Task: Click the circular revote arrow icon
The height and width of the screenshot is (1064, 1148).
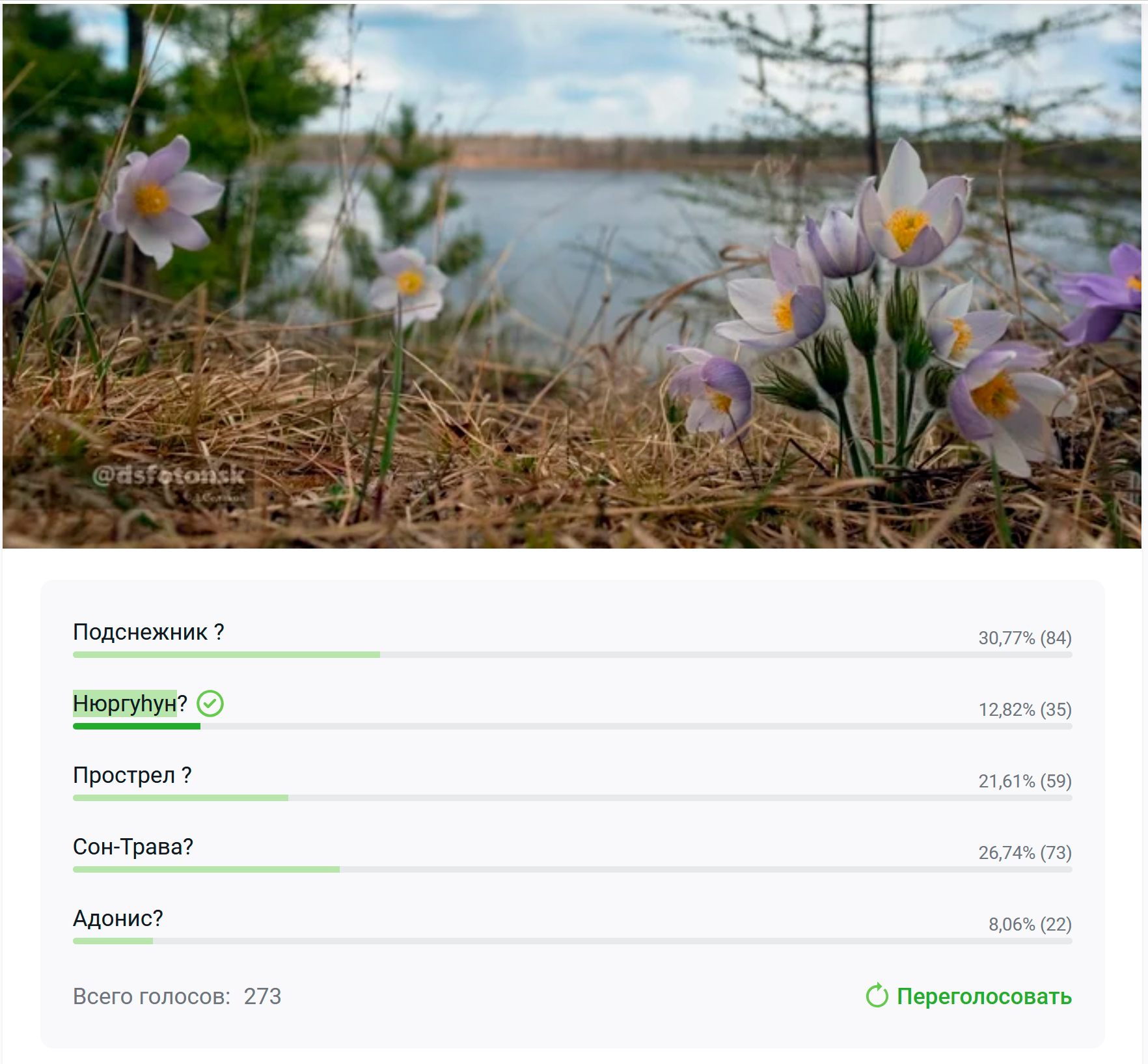Action: point(877,995)
